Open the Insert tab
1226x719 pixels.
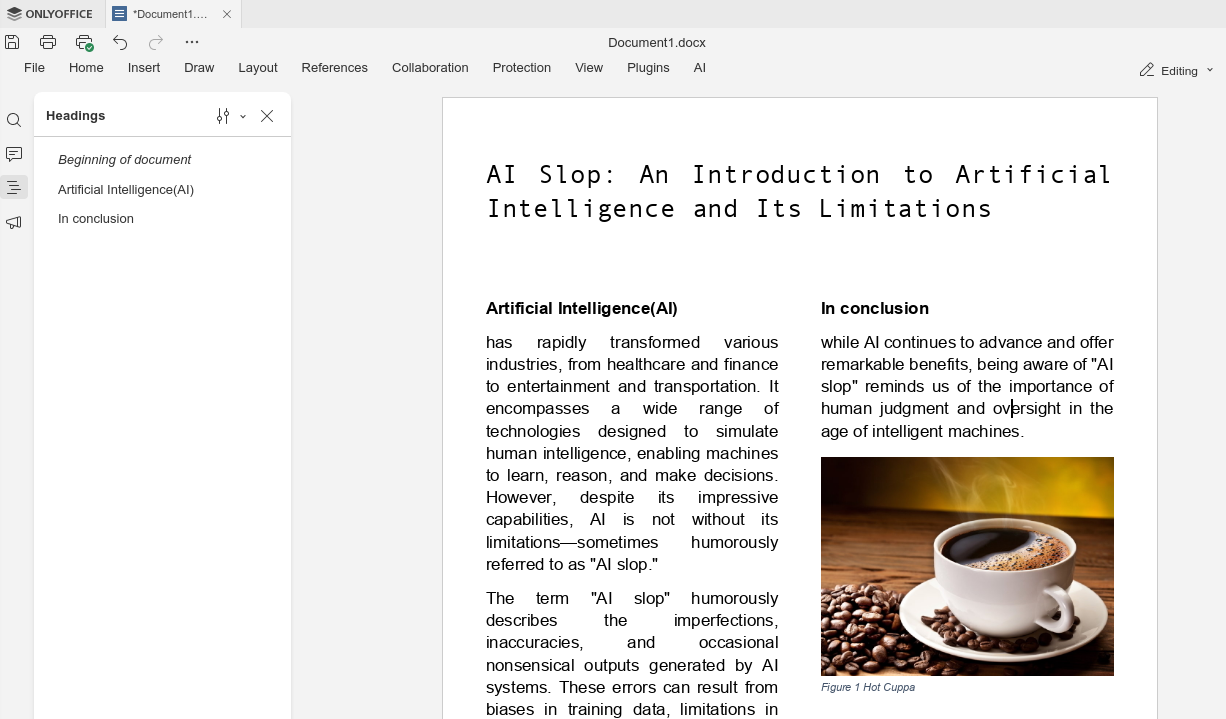point(144,68)
